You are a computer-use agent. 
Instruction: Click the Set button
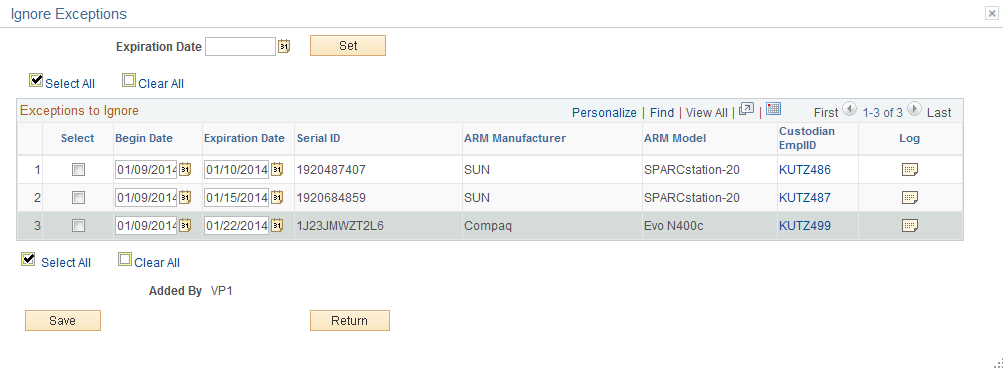point(348,45)
